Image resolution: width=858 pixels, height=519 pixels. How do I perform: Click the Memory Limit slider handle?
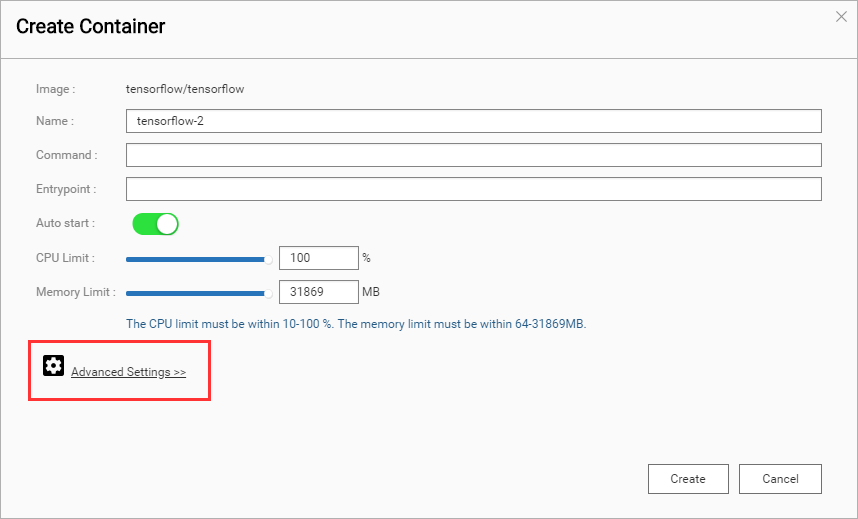click(268, 293)
